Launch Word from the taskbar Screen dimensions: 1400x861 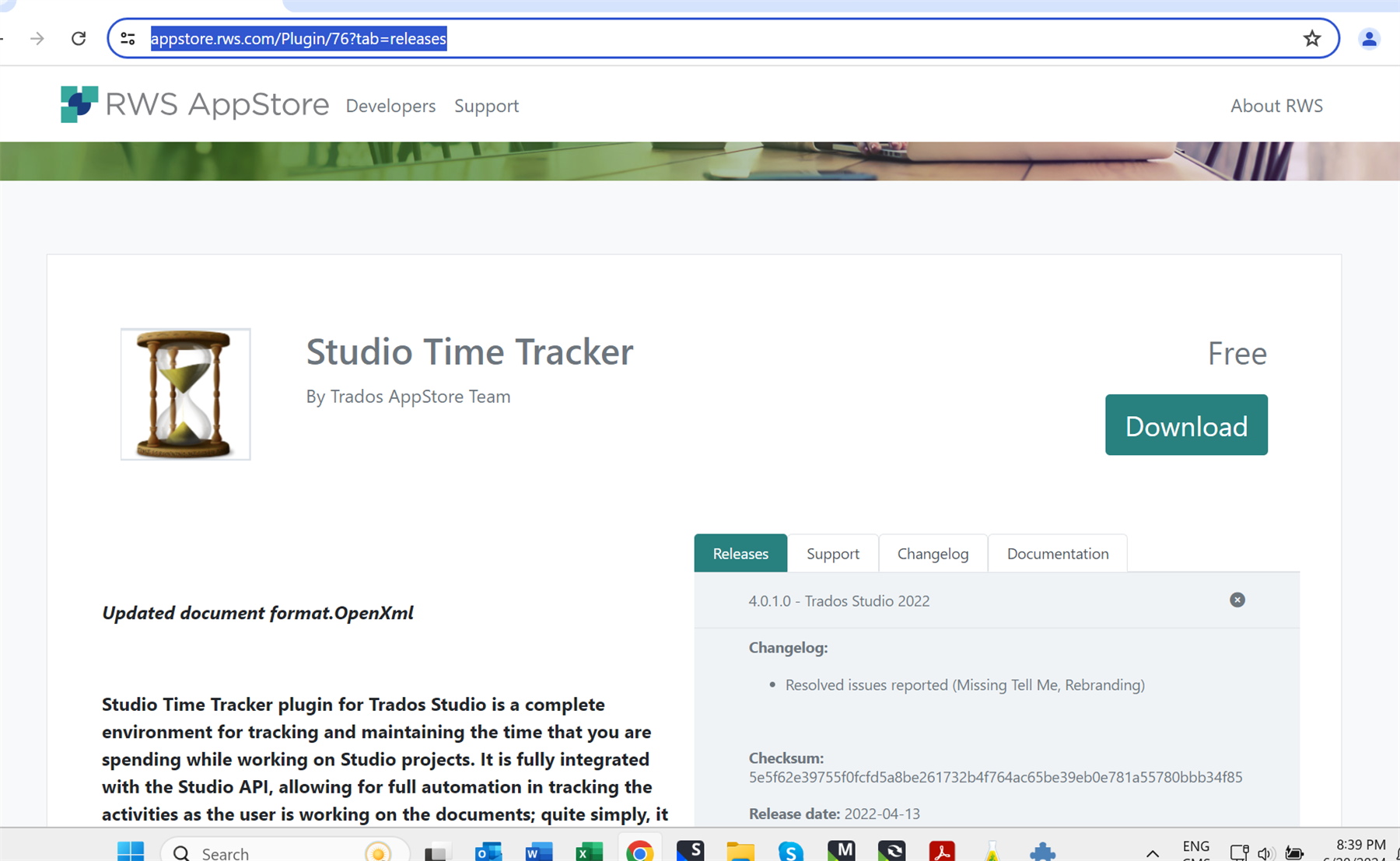pyautogui.click(x=538, y=852)
